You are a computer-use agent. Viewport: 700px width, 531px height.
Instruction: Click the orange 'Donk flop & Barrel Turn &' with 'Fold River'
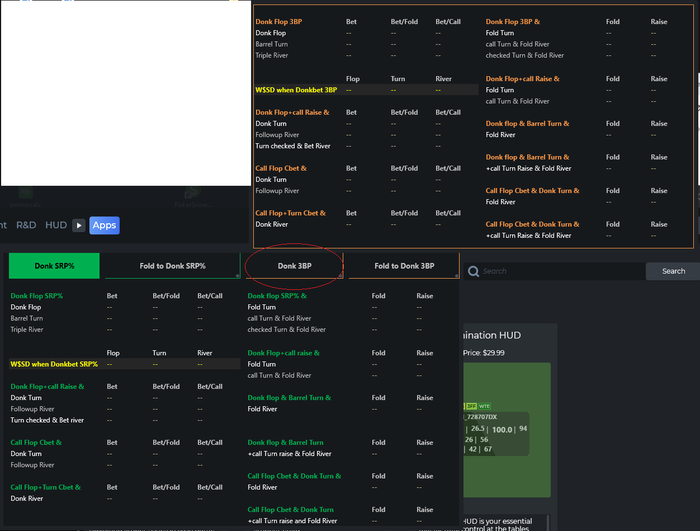(x=527, y=124)
